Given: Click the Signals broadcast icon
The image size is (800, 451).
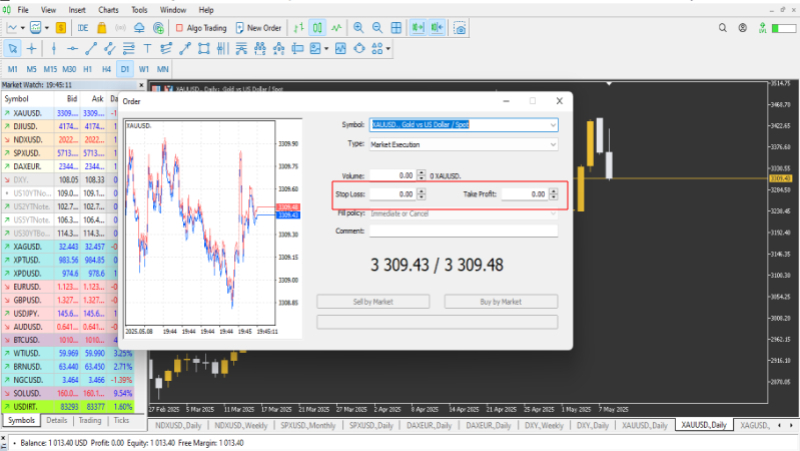Looking at the screenshot, I should click(x=120, y=28).
